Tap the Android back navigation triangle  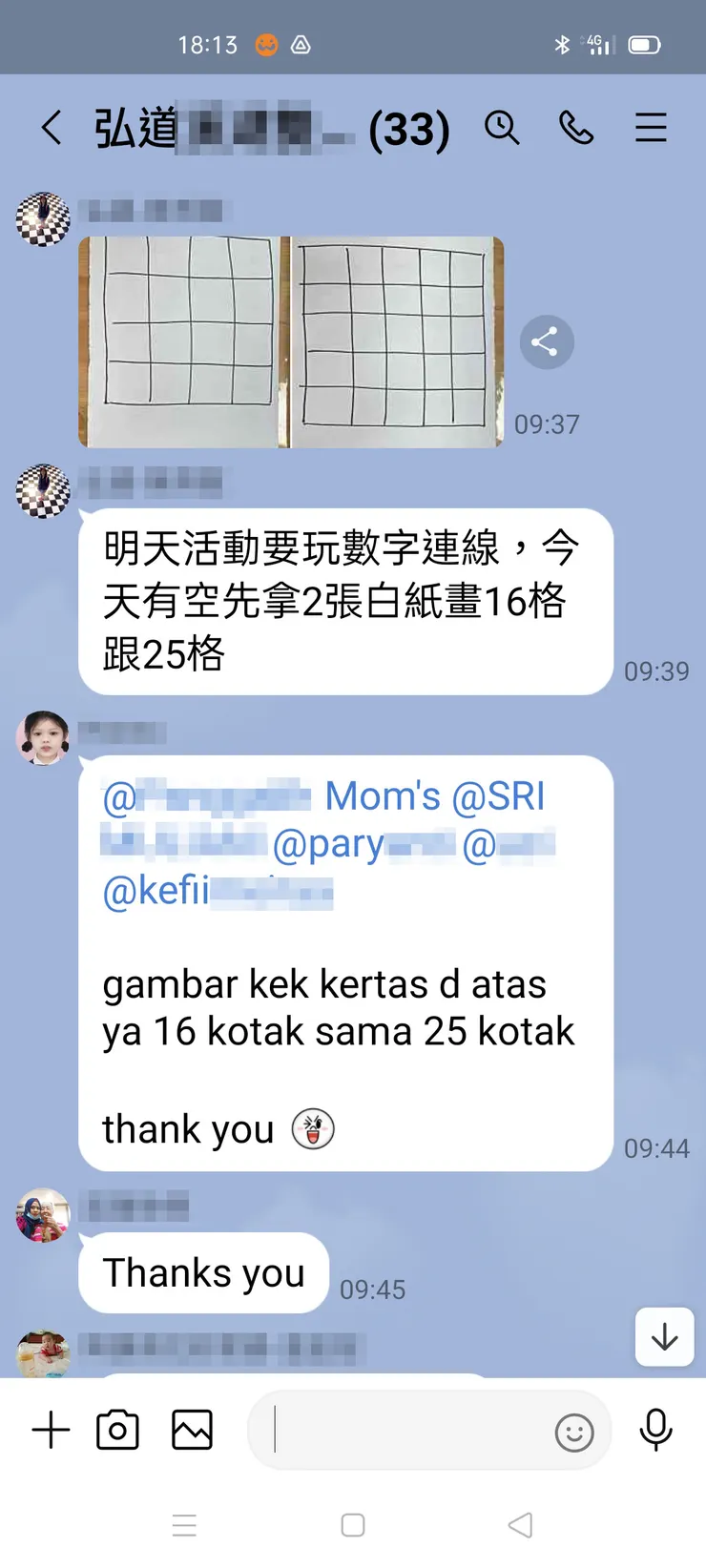coord(520,1525)
